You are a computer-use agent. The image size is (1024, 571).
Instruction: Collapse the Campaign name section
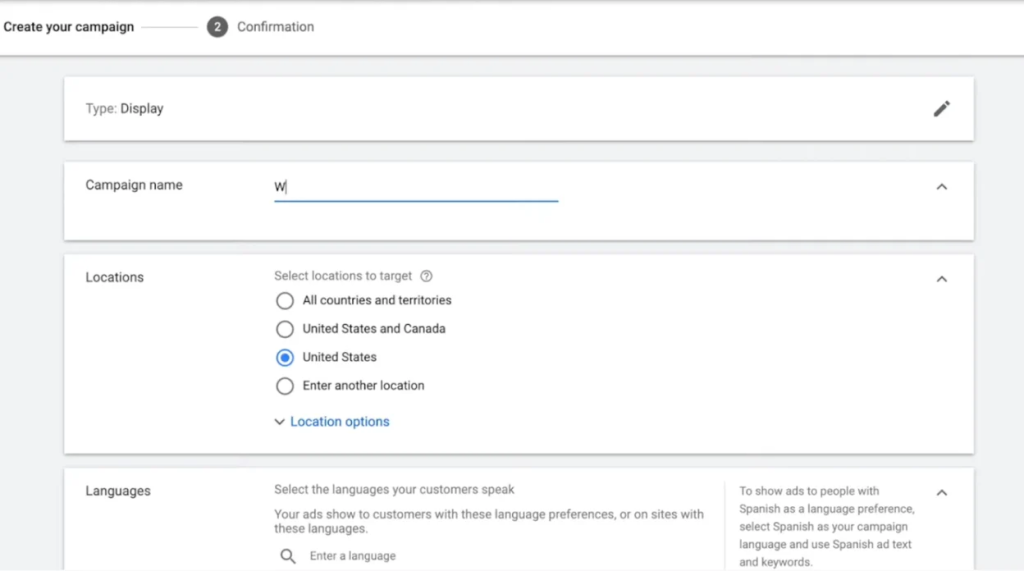[x=941, y=187]
